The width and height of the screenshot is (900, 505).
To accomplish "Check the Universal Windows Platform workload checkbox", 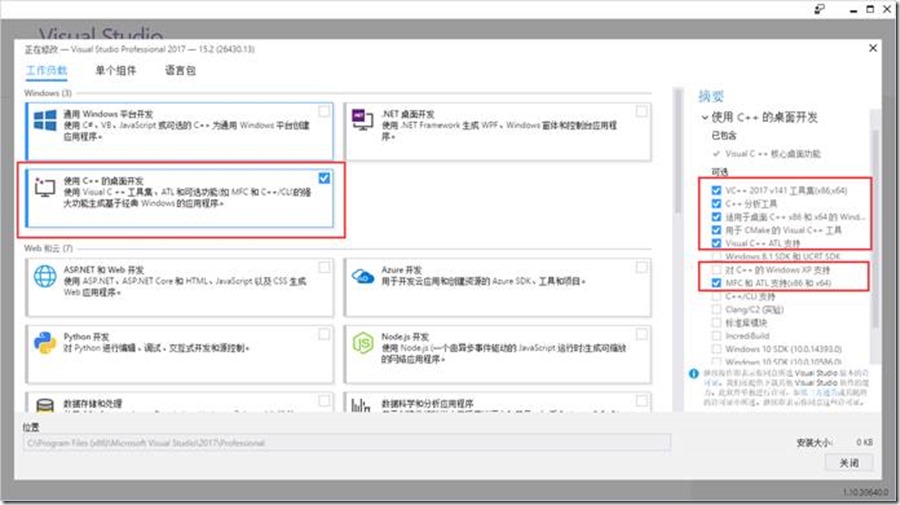I will pyautogui.click(x=324, y=111).
